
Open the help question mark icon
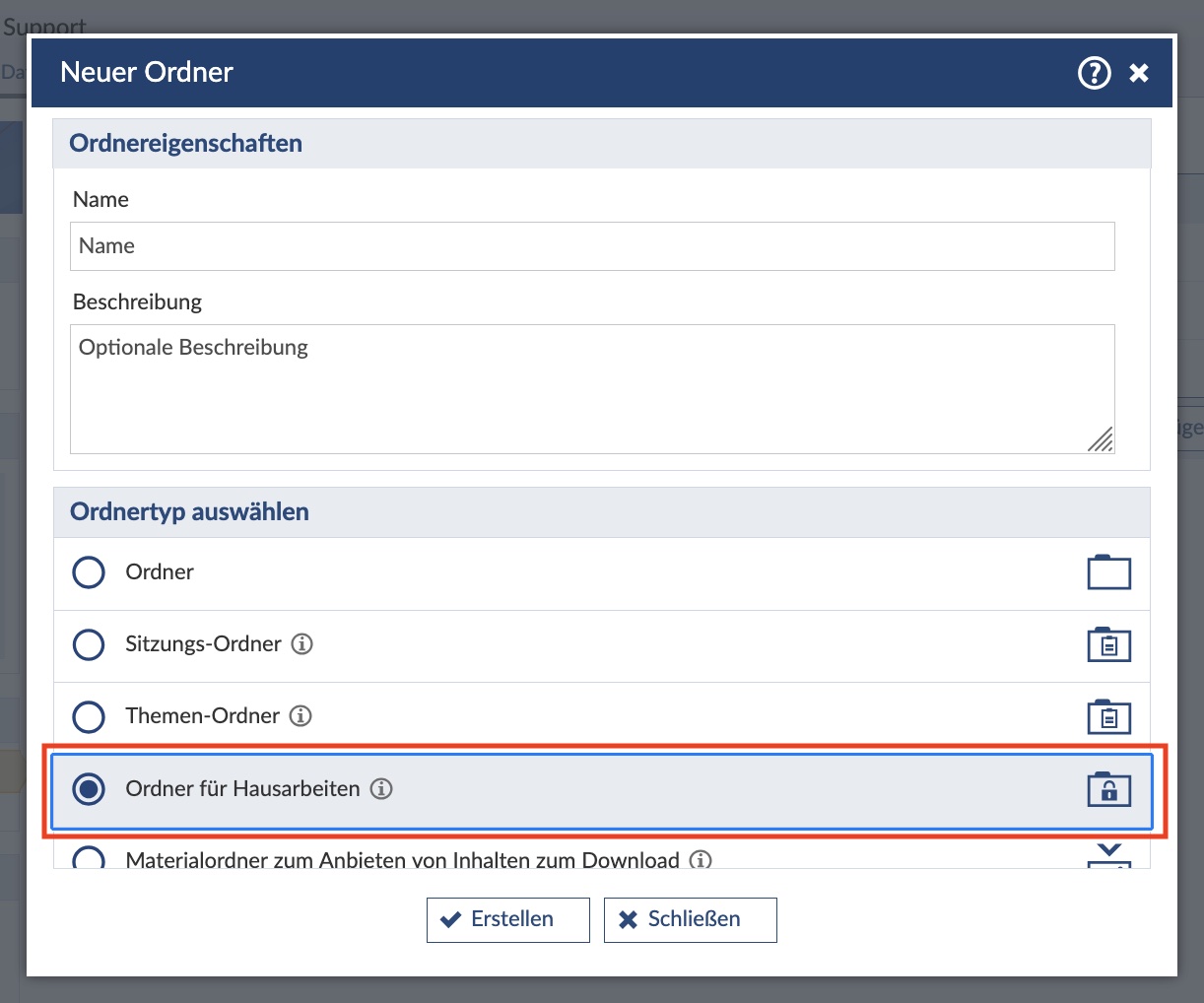(x=1094, y=72)
